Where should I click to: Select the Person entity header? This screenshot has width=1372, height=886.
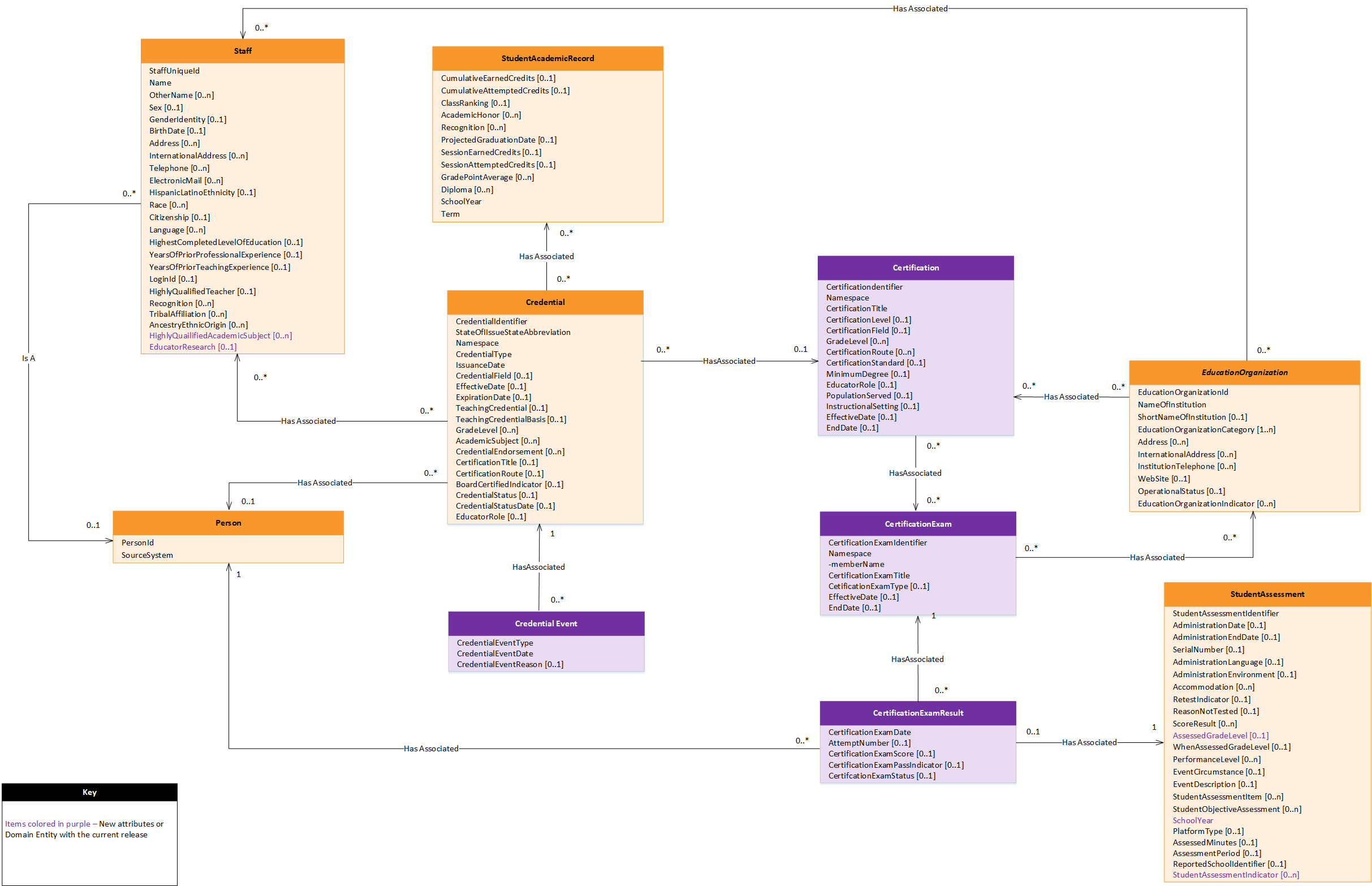click(x=228, y=523)
